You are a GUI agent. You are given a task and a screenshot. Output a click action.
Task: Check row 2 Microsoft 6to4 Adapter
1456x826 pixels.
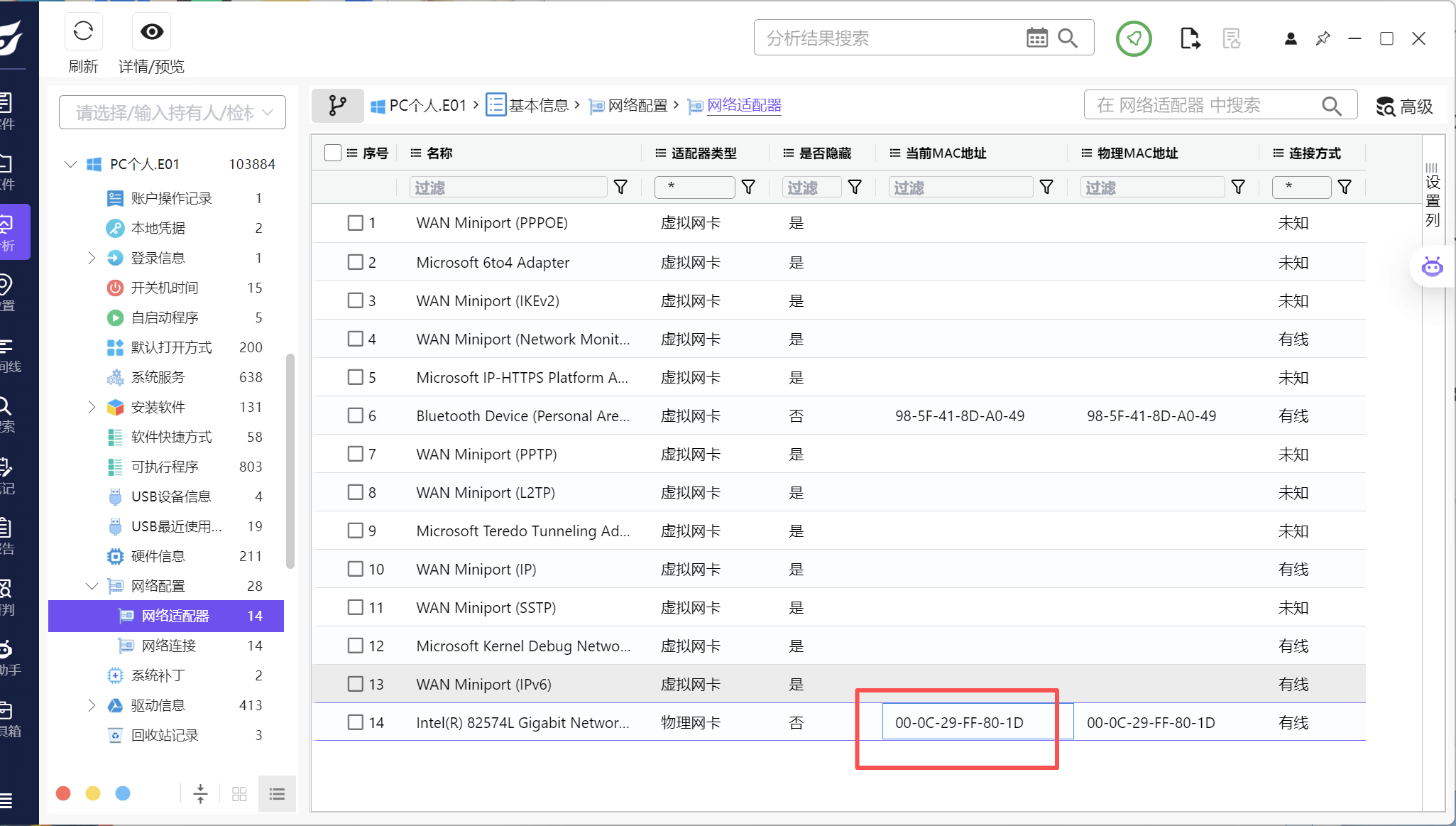356,262
